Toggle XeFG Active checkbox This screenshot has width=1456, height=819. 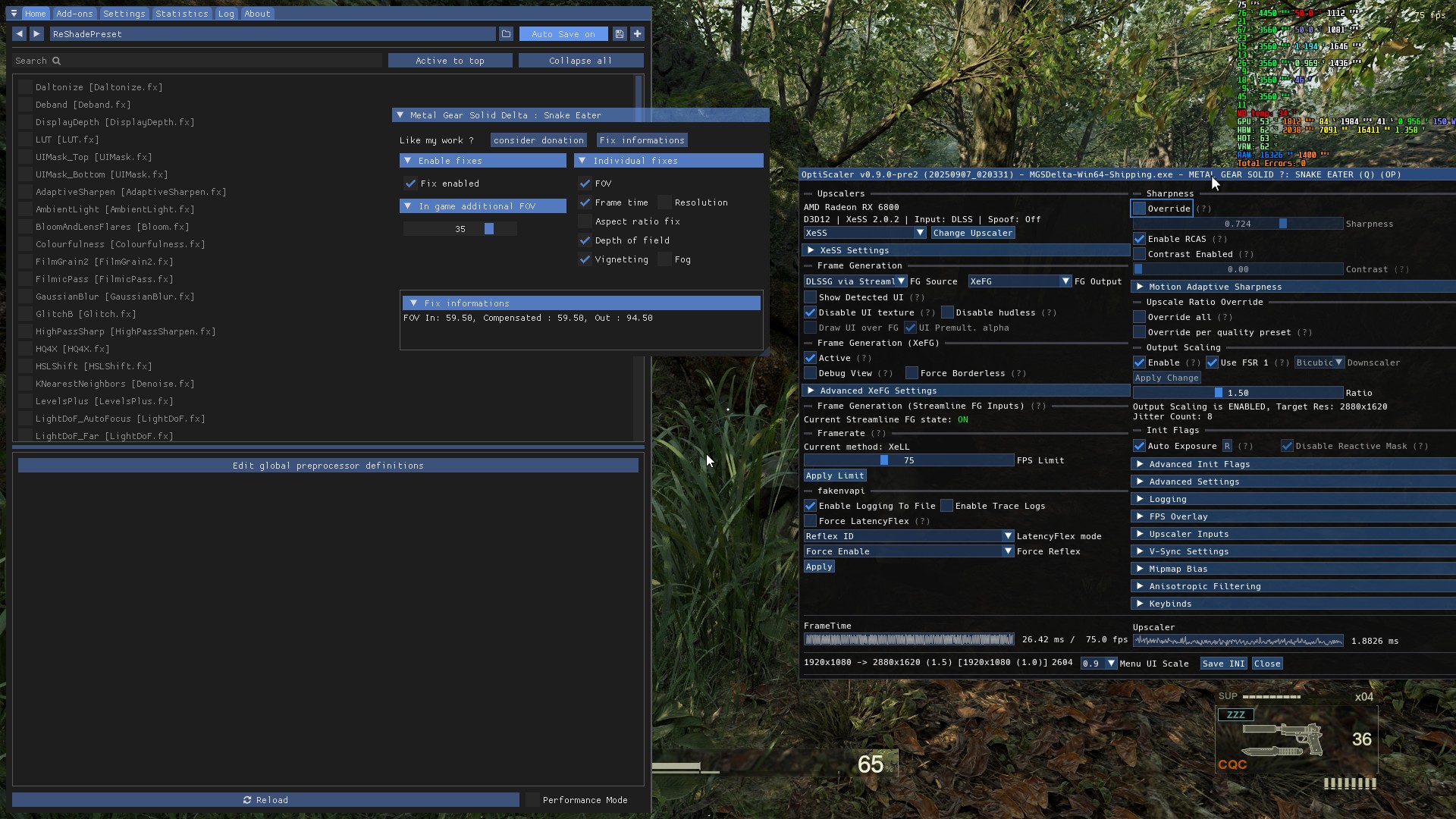(810, 358)
